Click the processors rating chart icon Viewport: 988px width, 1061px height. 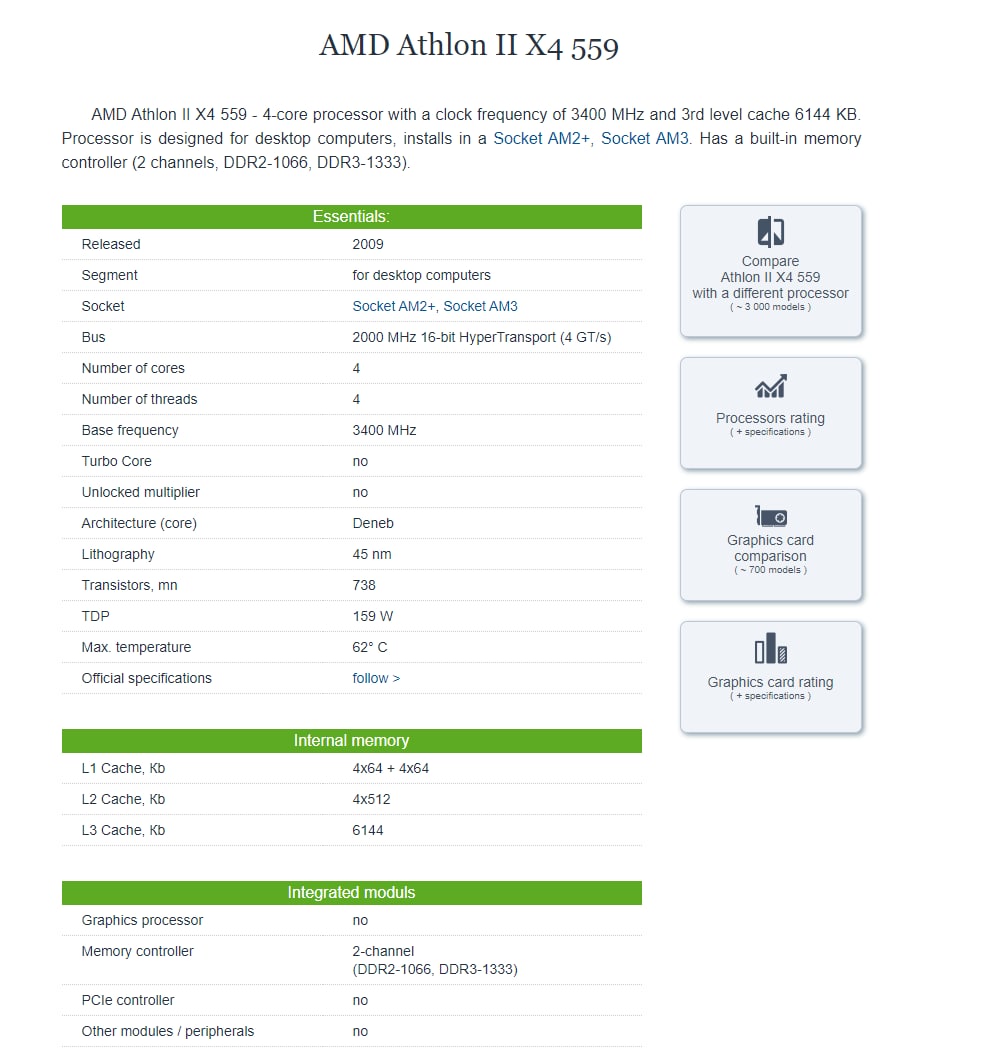click(x=770, y=386)
